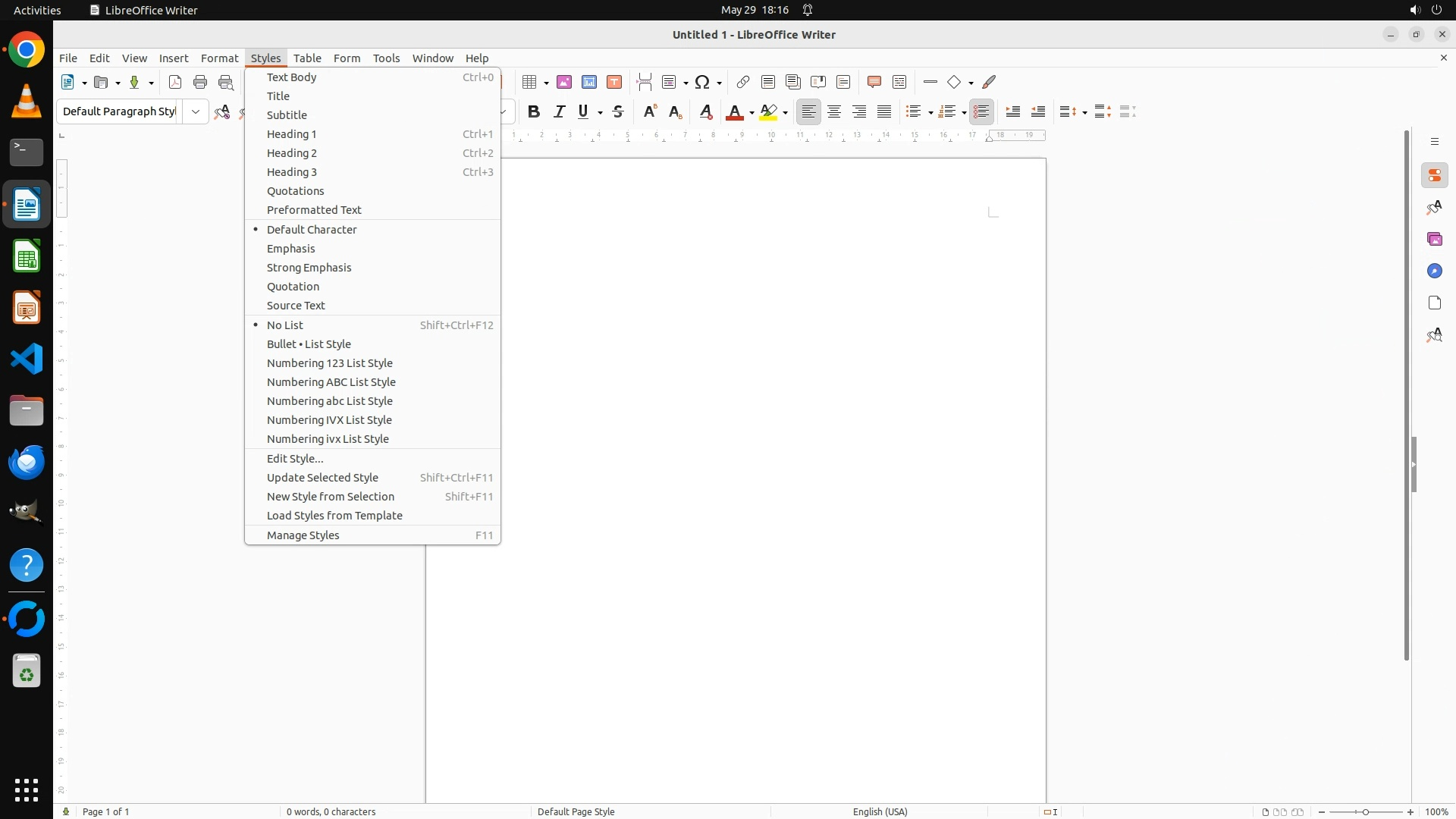Select Manage Styles menu entry

click(303, 535)
